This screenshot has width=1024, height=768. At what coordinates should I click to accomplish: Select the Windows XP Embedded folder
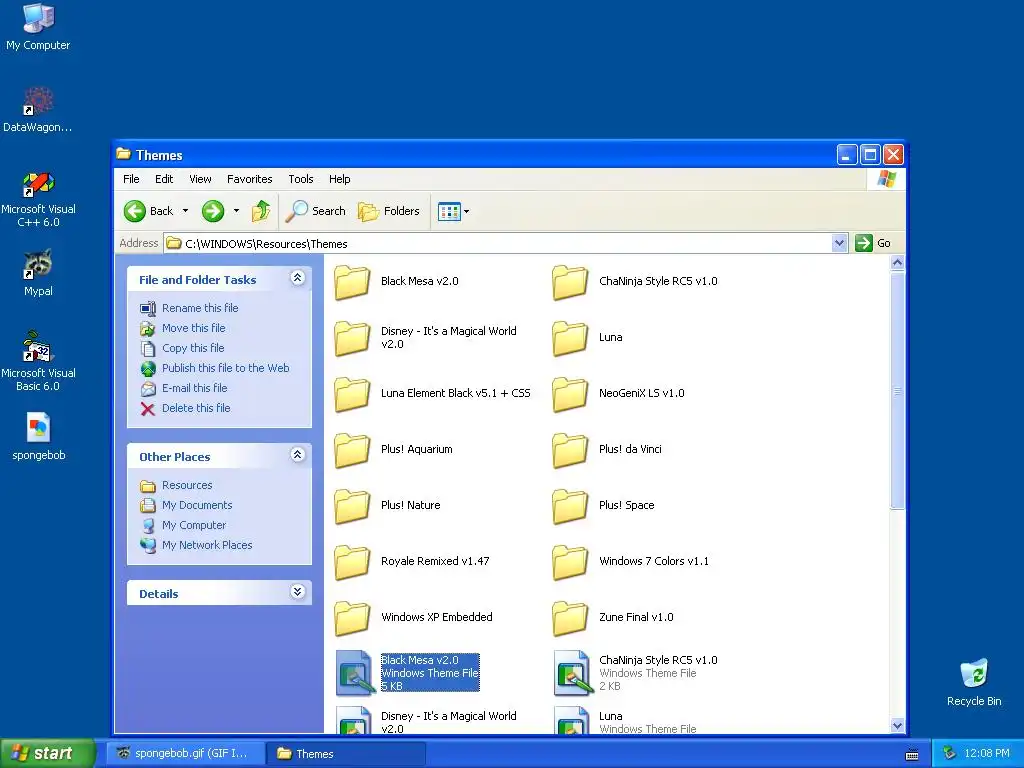[x=413, y=618]
